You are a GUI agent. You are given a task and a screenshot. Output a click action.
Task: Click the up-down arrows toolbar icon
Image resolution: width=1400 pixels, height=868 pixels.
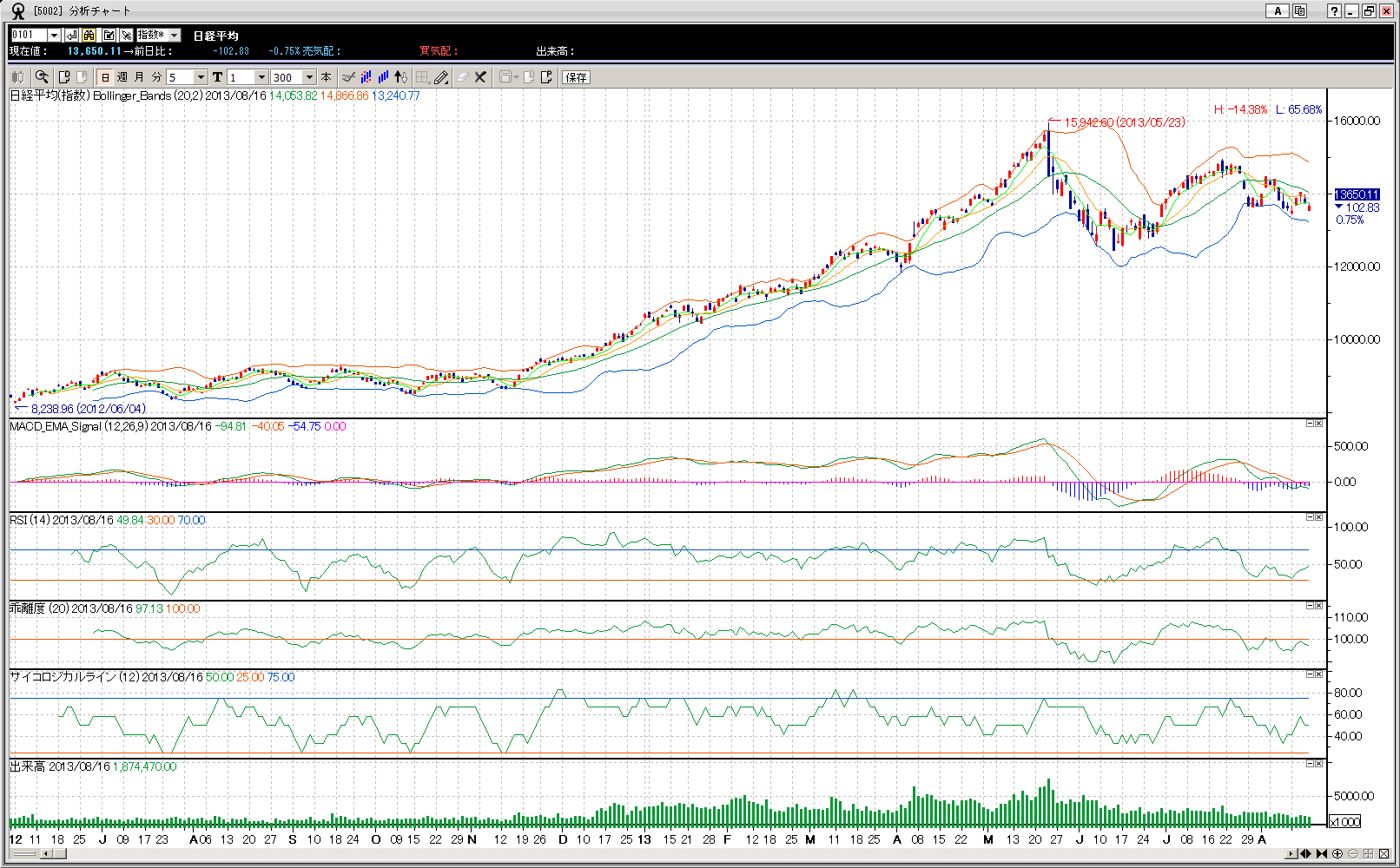coord(400,77)
